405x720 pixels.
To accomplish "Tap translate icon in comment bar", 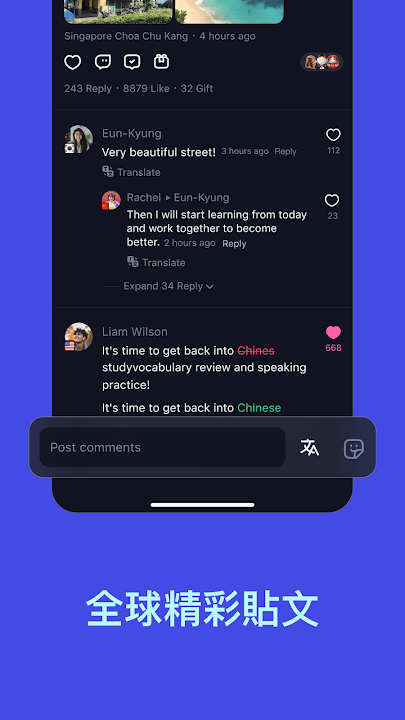I will click(x=309, y=447).
